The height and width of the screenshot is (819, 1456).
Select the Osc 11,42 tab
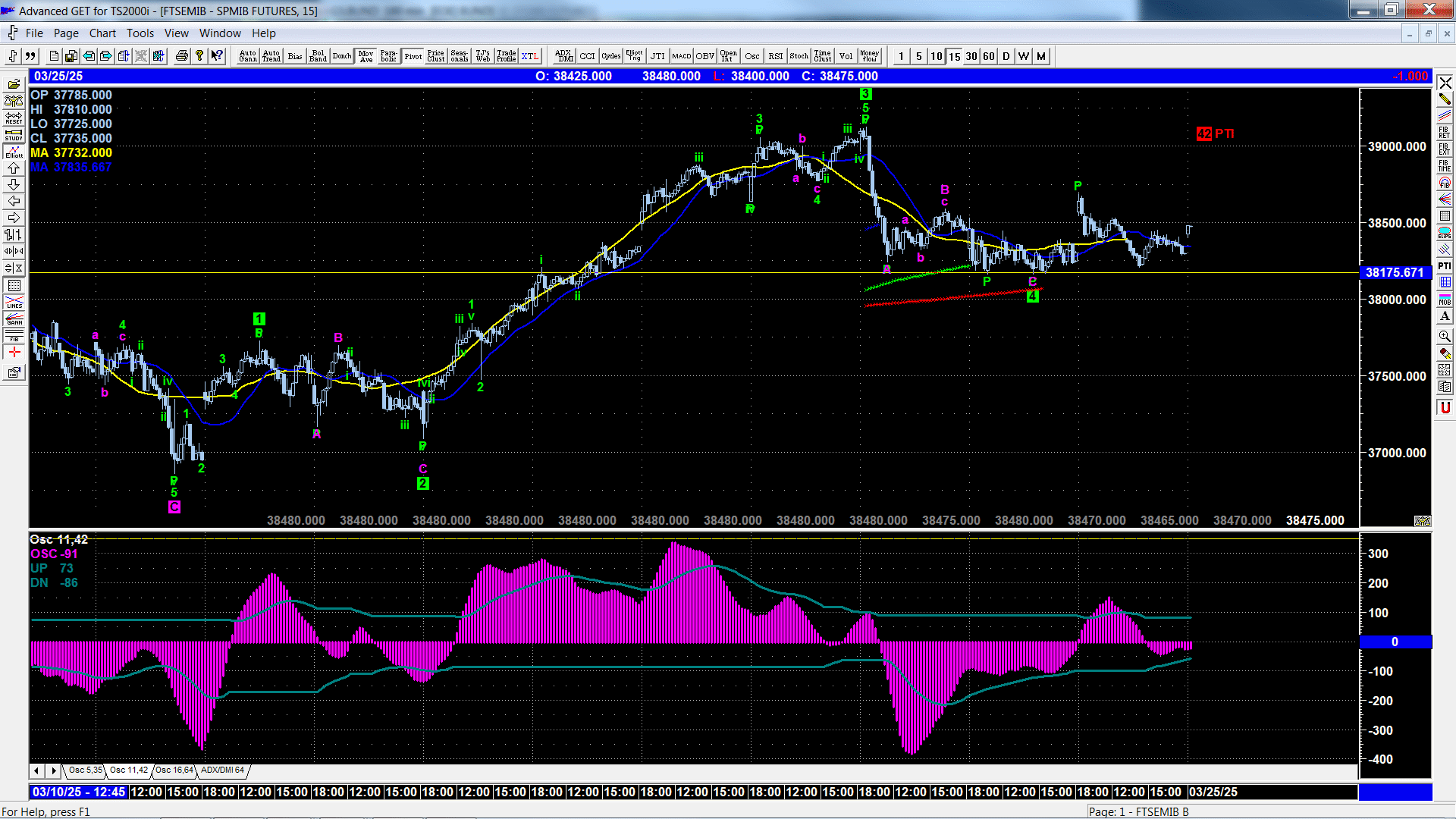click(x=129, y=770)
